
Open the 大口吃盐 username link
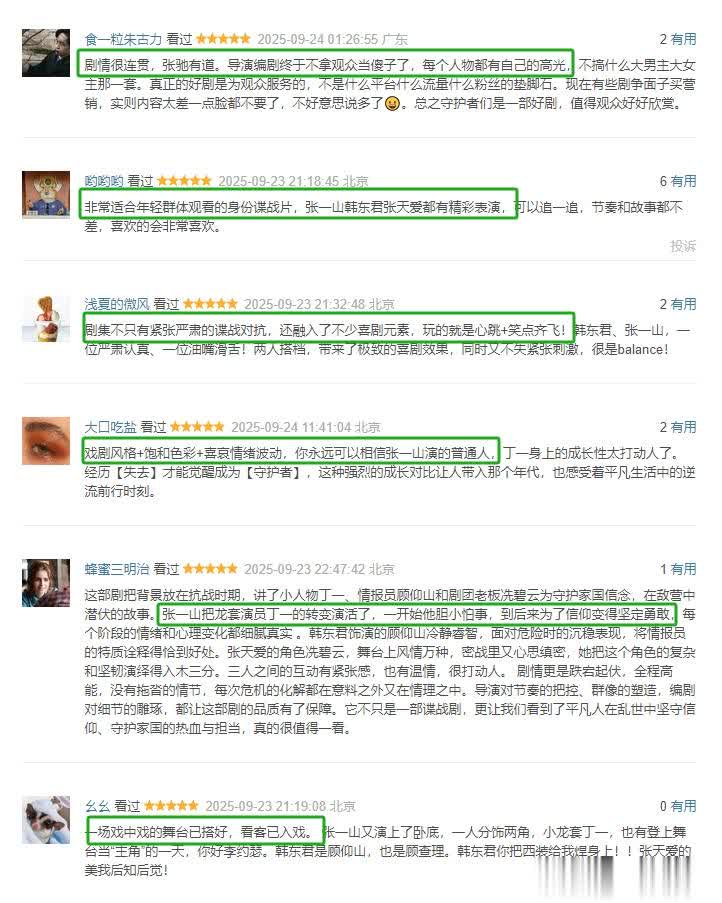[111, 427]
